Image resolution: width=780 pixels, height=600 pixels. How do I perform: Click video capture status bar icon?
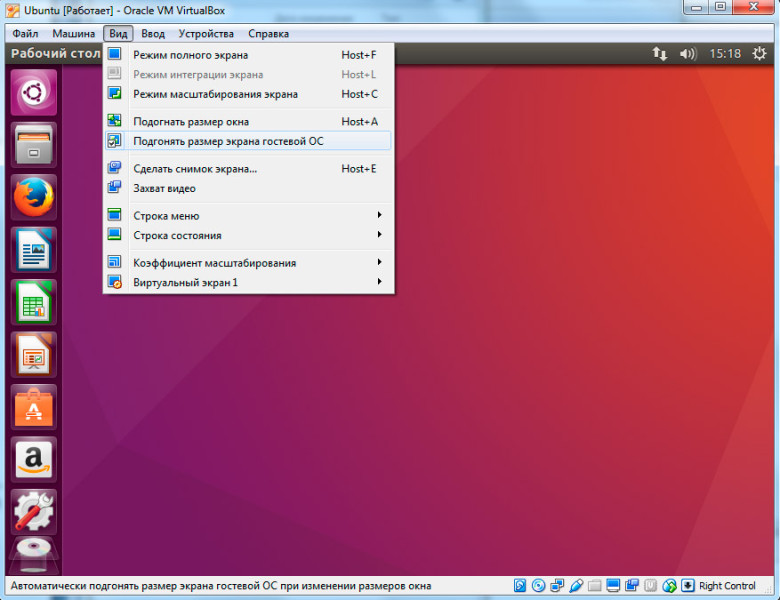632,586
